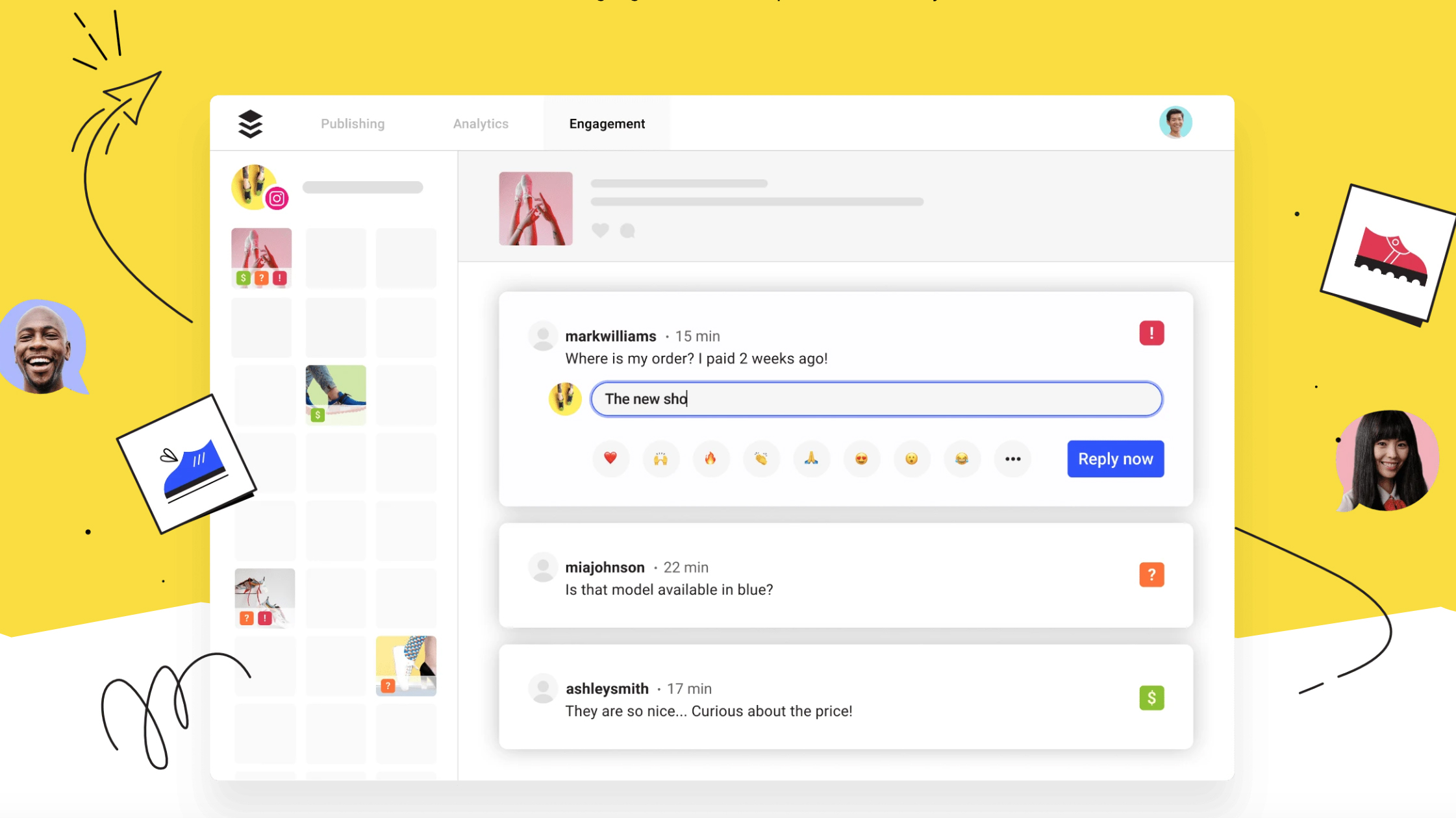Switch to the Analytics tab
This screenshot has width=1456, height=818.
pos(481,123)
